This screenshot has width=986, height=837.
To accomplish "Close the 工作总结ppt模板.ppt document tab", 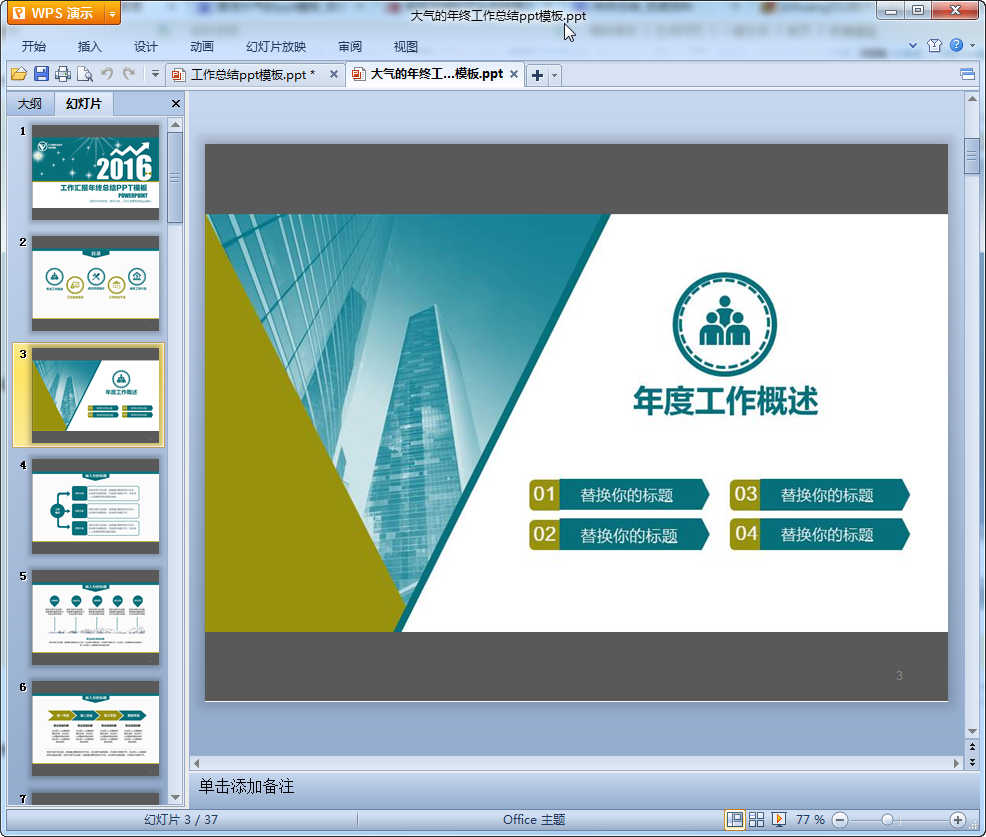I will pyautogui.click(x=334, y=74).
